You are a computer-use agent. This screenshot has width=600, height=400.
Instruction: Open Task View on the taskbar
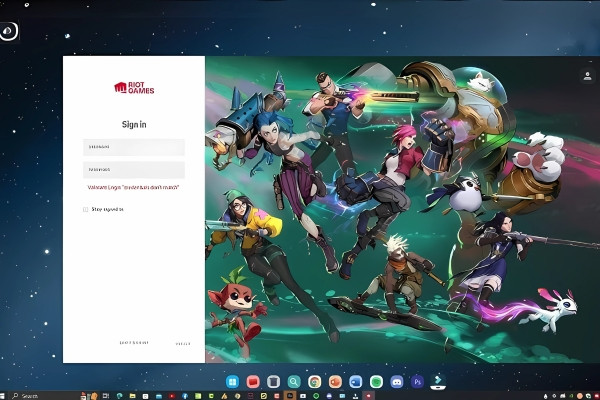coord(106,396)
